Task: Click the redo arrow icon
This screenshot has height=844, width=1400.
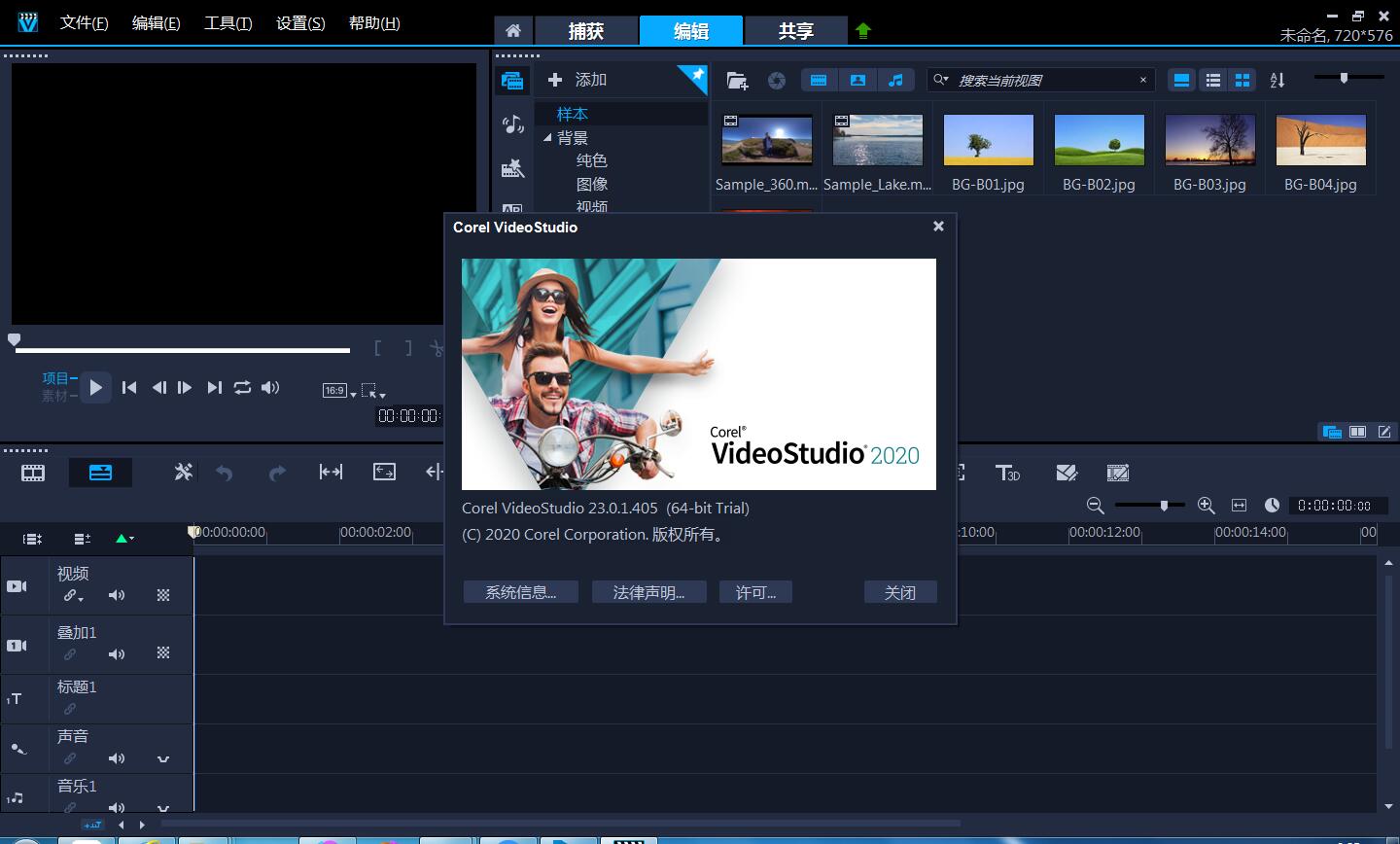Action: click(x=277, y=474)
